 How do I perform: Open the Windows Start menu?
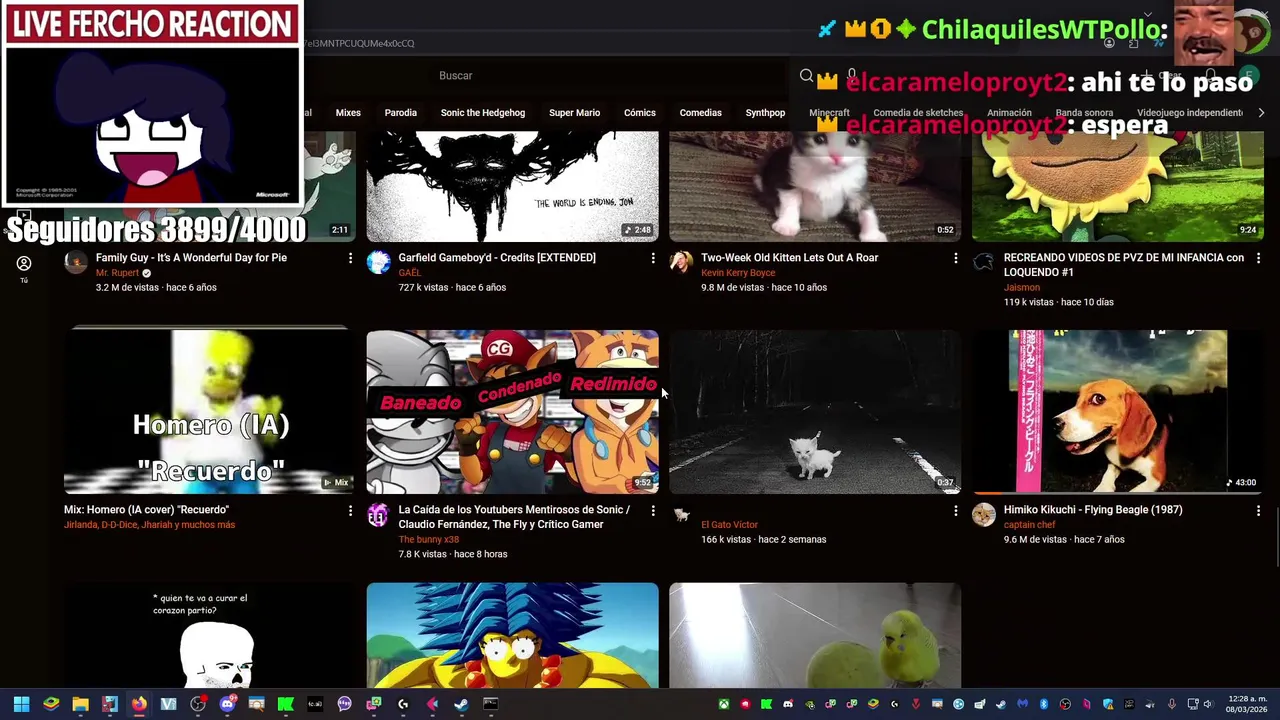coord(21,704)
